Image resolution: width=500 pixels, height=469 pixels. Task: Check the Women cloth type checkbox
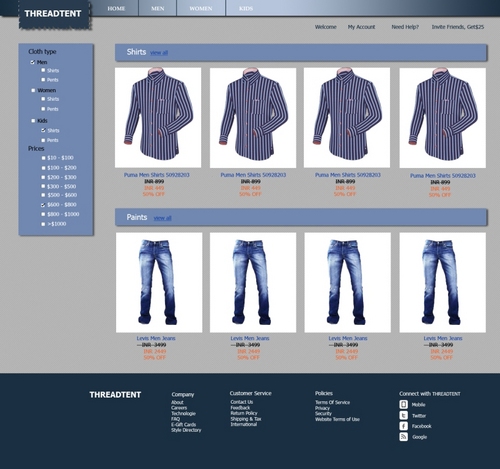click(x=33, y=90)
